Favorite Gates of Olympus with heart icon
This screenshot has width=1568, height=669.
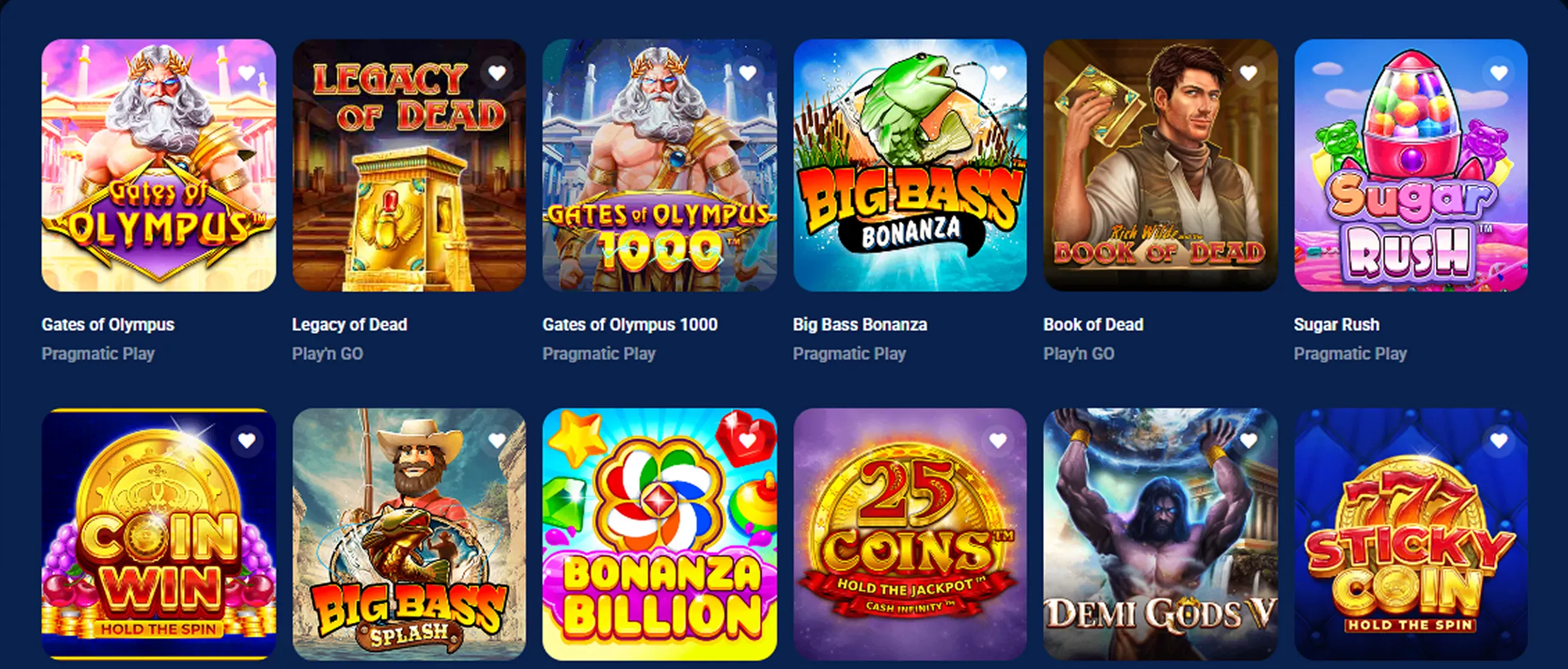pyautogui.click(x=247, y=73)
